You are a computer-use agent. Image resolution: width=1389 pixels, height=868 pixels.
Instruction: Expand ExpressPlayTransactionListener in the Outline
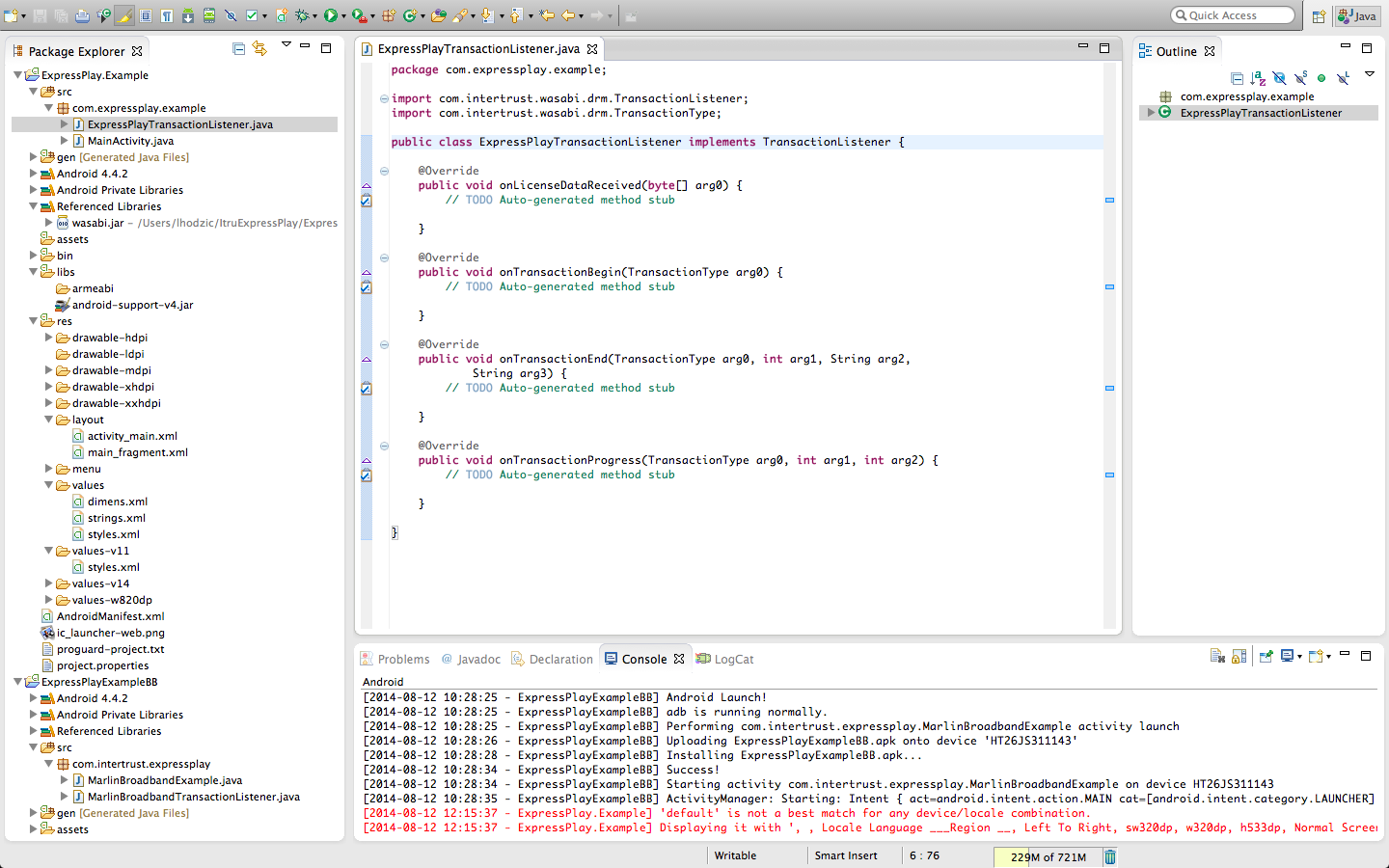(x=1151, y=113)
